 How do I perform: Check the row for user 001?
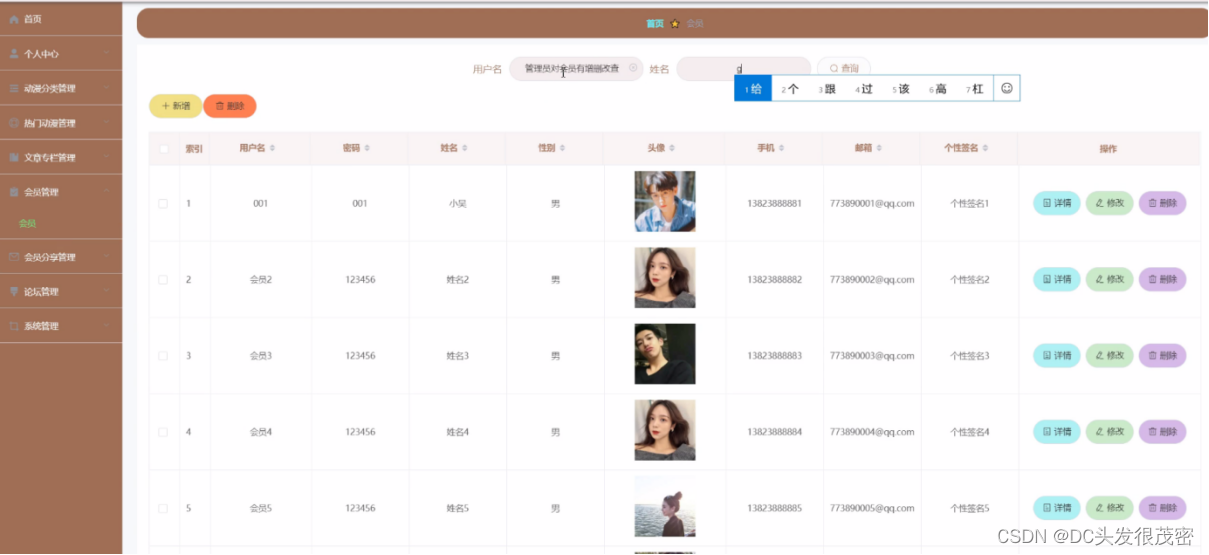click(164, 203)
